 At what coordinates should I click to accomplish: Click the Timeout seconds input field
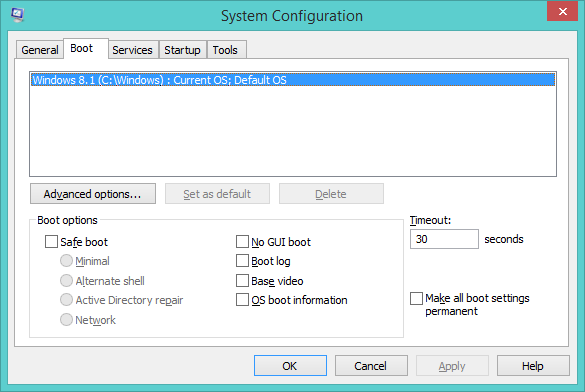[x=444, y=239]
